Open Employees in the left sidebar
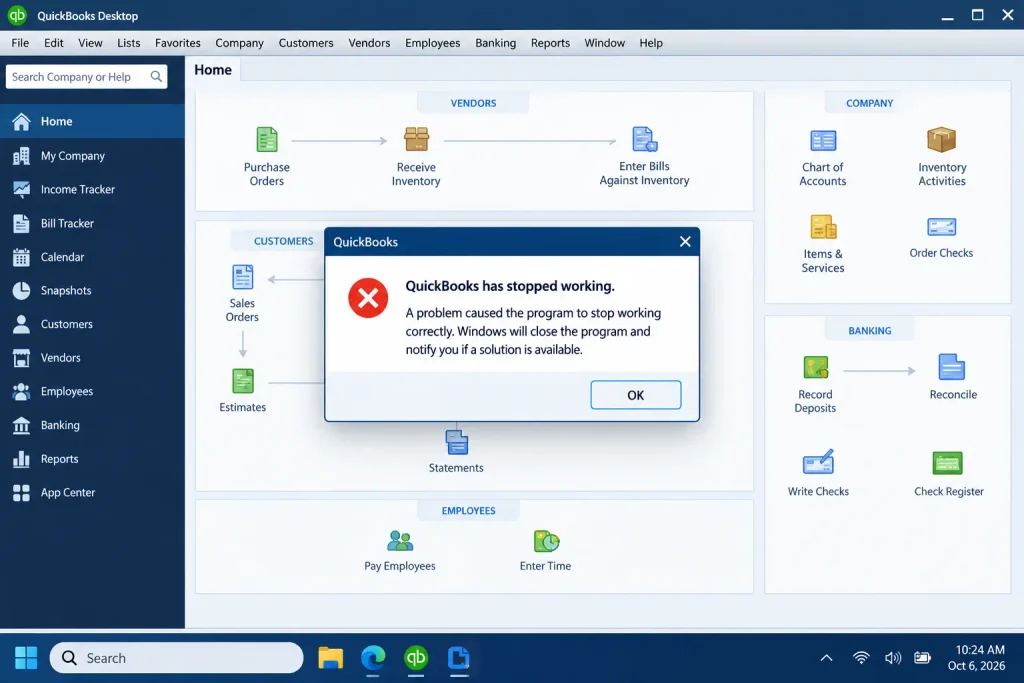 (92, 391)
